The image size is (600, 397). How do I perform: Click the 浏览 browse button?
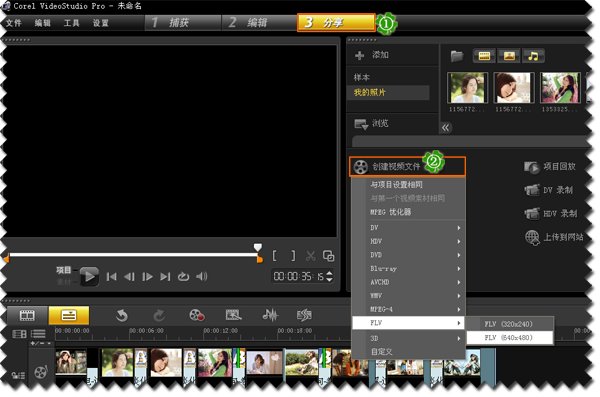371,124
